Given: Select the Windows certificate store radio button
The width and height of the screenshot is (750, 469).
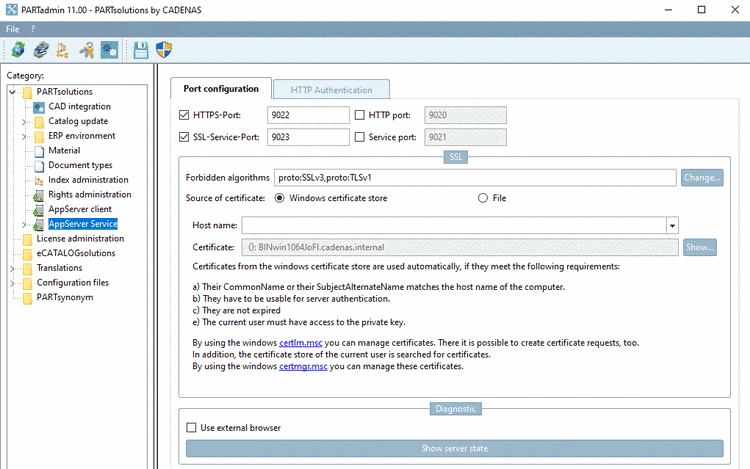Looking at the screenshot, I should (x=279, y=198).
